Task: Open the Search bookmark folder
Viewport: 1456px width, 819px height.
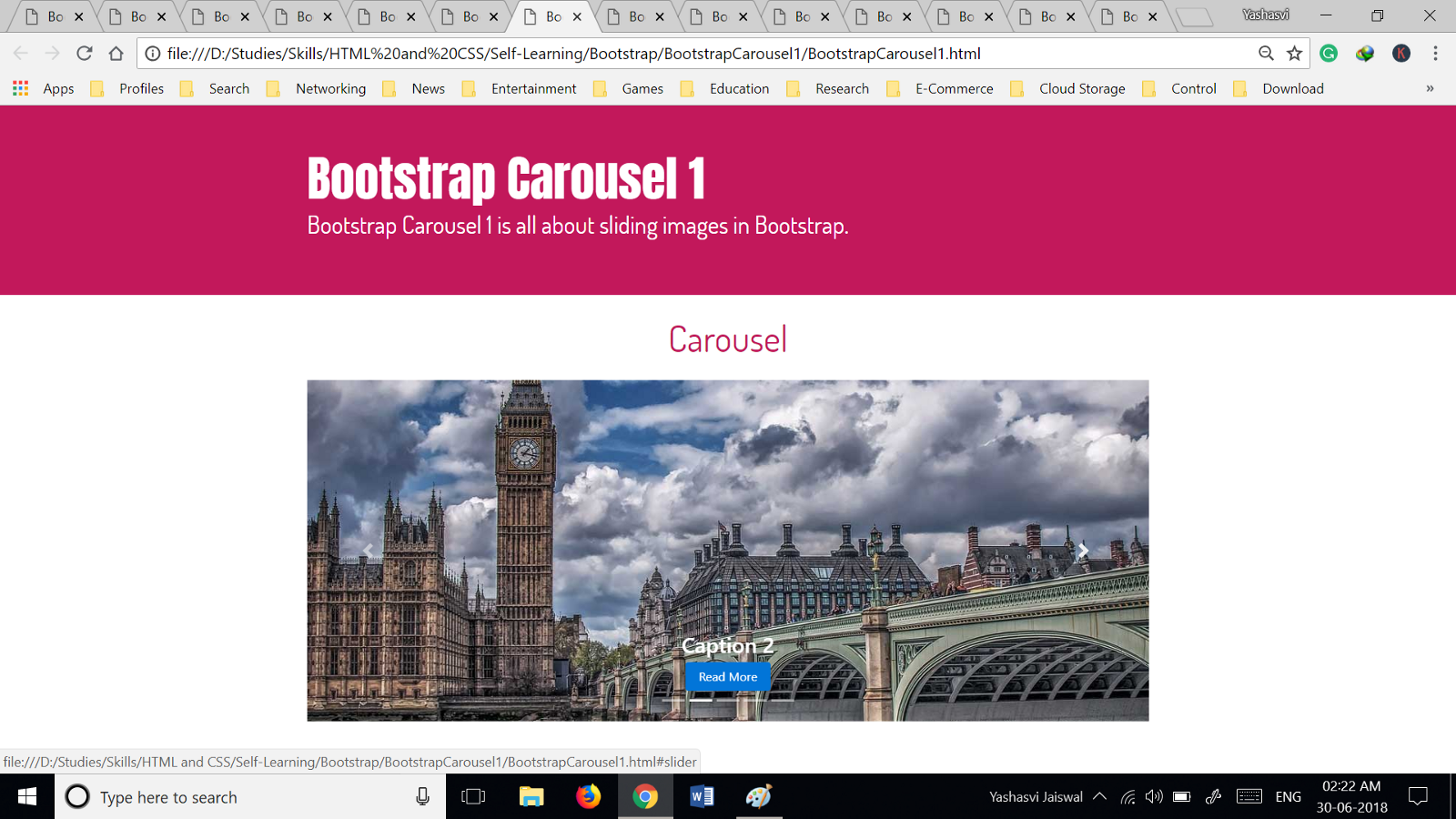Action: point(215,88)
